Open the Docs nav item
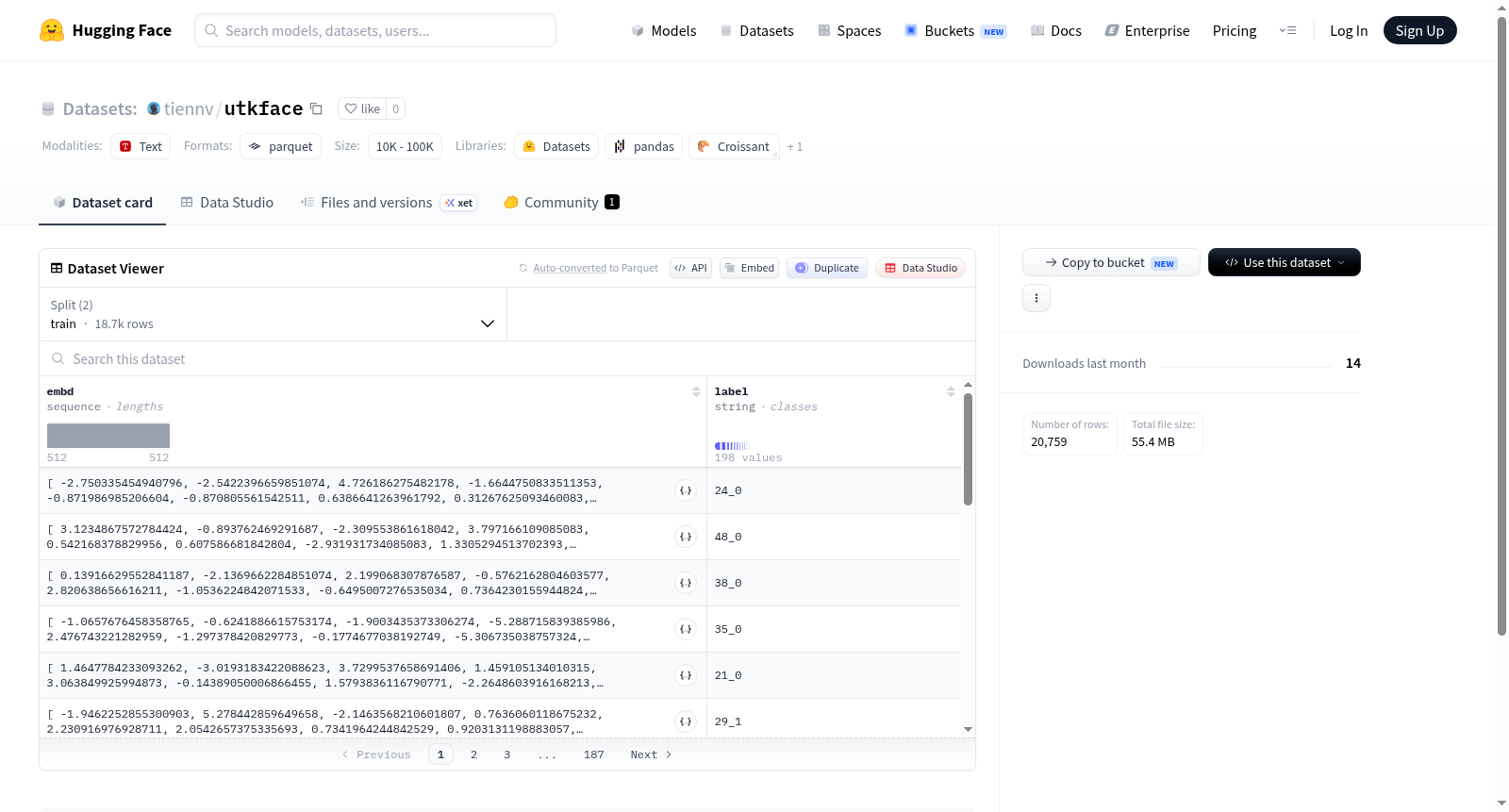Screen dimensions: 1509x812 tap(1056, 30)
